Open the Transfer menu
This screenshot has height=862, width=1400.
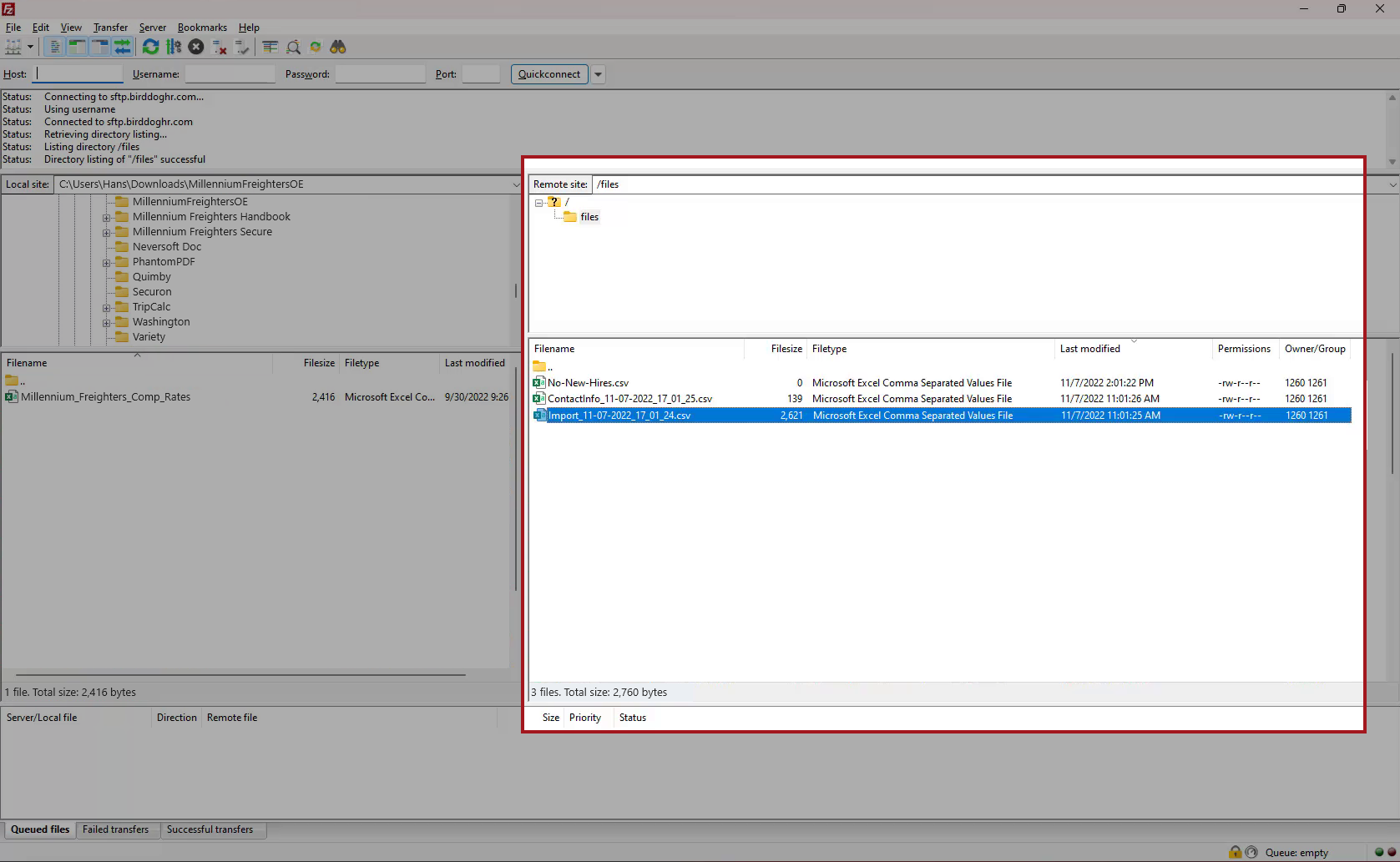[110, 27]
